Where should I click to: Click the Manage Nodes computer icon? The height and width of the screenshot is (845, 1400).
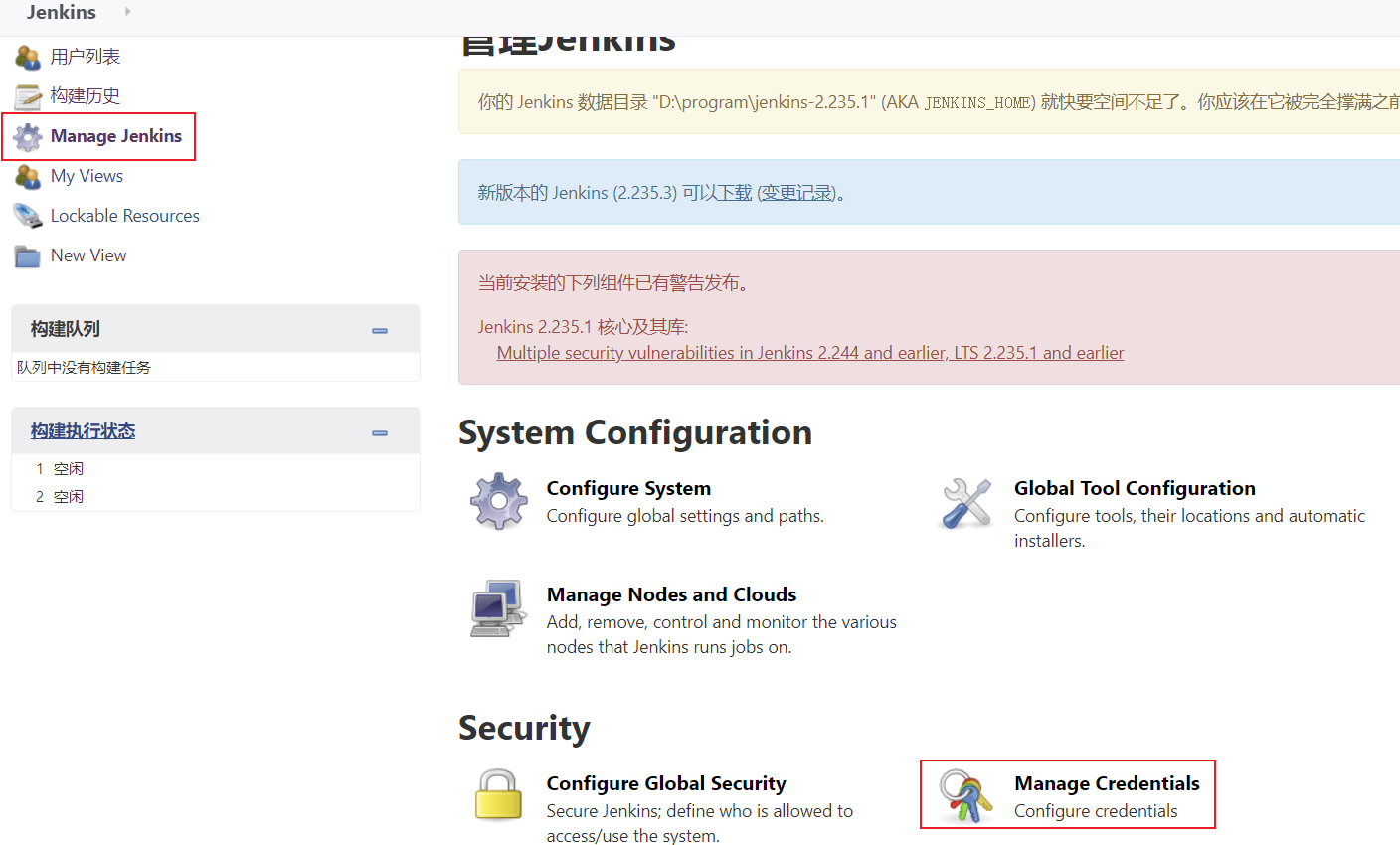(498, 607)
